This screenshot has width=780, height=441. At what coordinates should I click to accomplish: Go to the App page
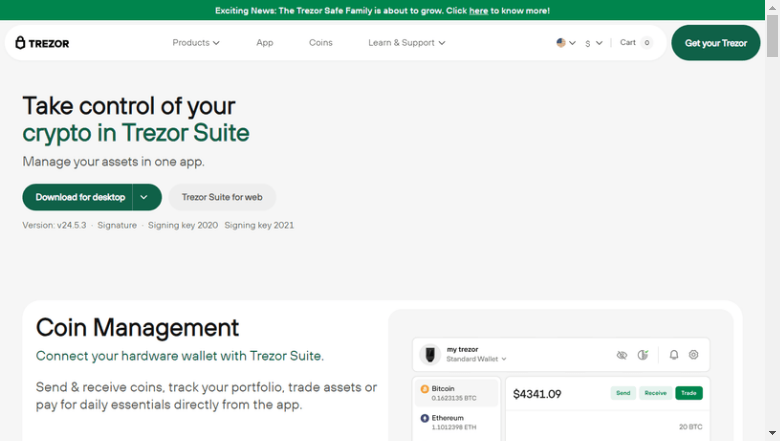tap(265, 43)
